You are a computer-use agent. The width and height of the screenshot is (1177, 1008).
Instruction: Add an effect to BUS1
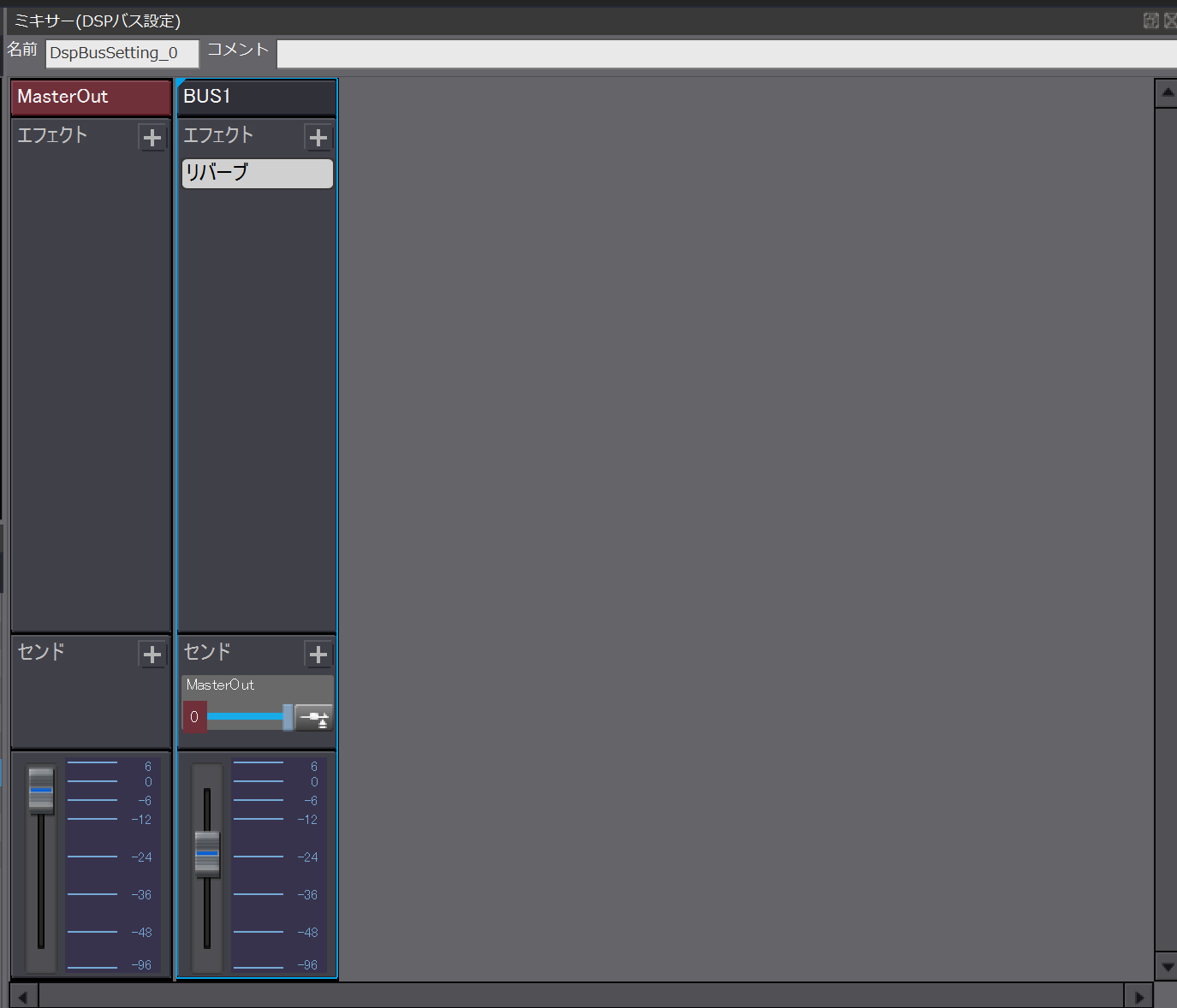tap(318, 137)
